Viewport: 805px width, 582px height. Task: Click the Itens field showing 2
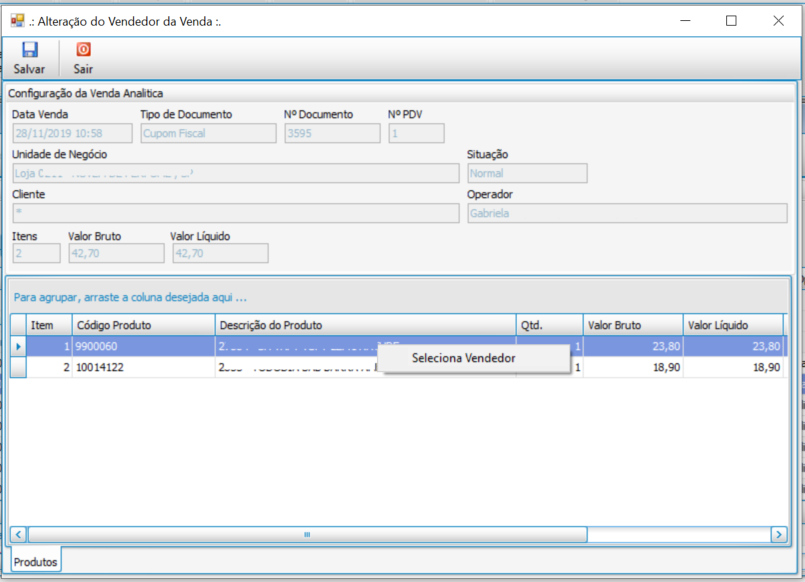pyautogui.click(x=36, y=254)
